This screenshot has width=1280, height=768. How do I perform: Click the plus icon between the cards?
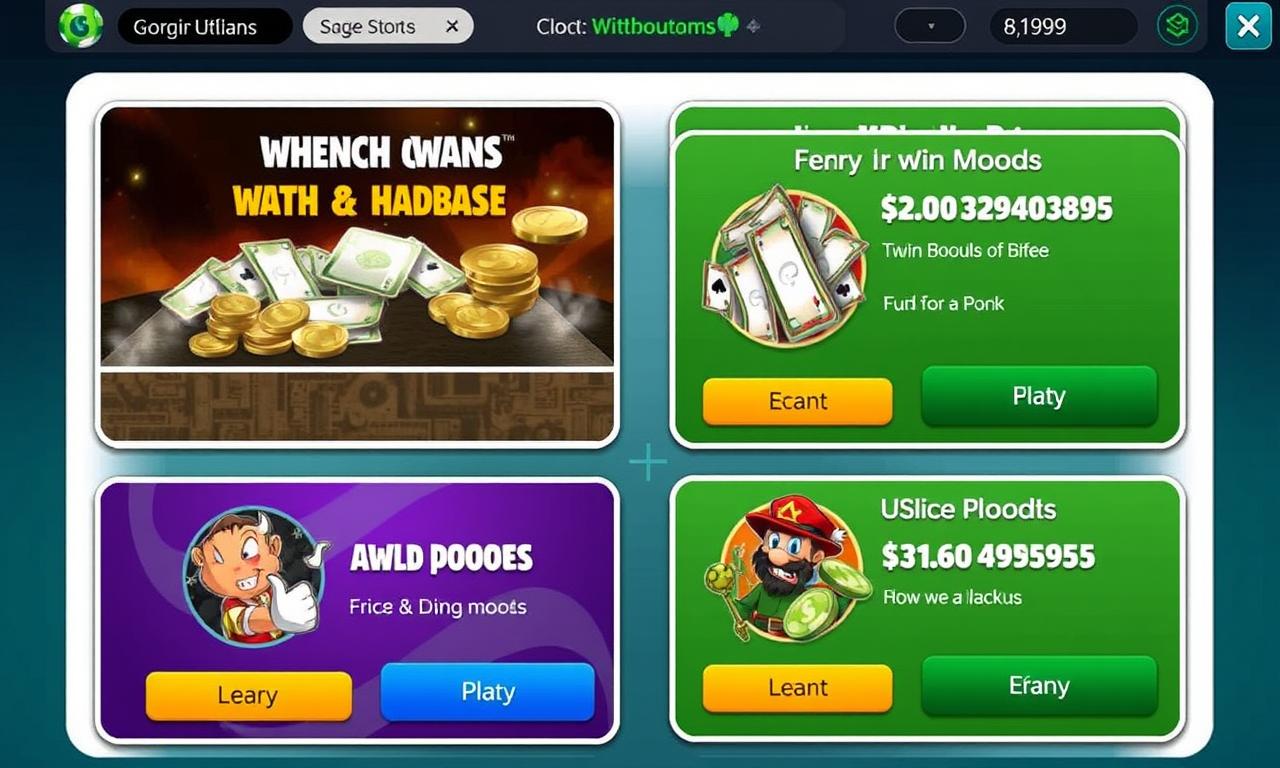coord(648,462)
